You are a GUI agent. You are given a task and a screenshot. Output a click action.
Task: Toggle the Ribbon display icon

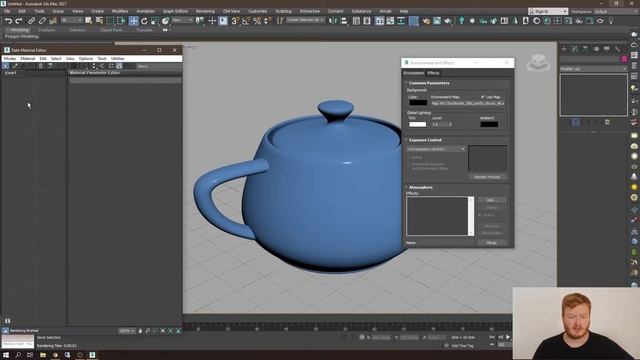[380, 21]
